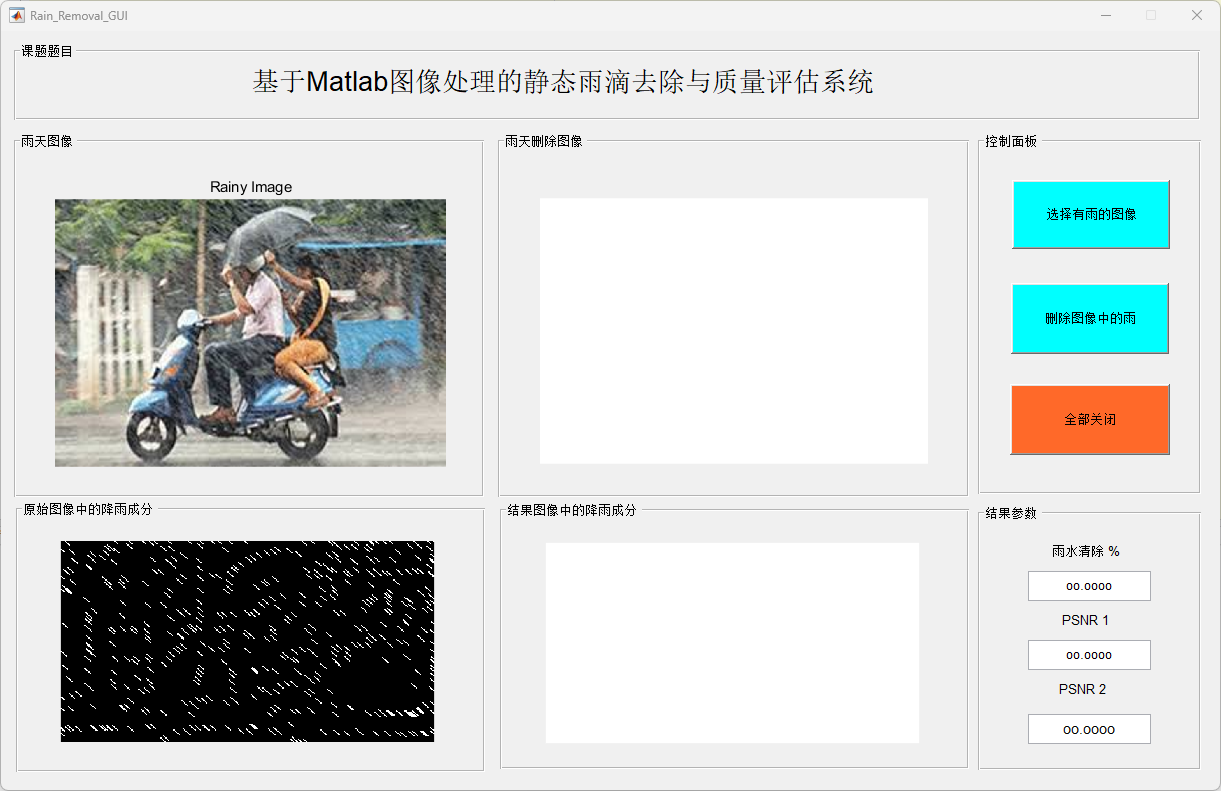This screenshot has height=791, width=1221.
Task: Click the Rain_Removal_GUI window title
Action: 79,16
